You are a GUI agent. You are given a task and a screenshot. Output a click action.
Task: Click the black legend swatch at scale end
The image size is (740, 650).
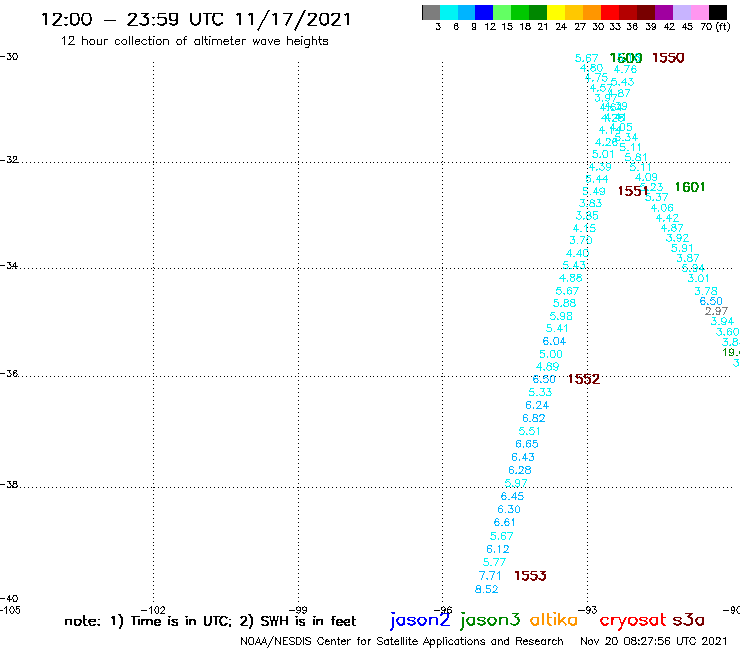click(x=718, y=12)
